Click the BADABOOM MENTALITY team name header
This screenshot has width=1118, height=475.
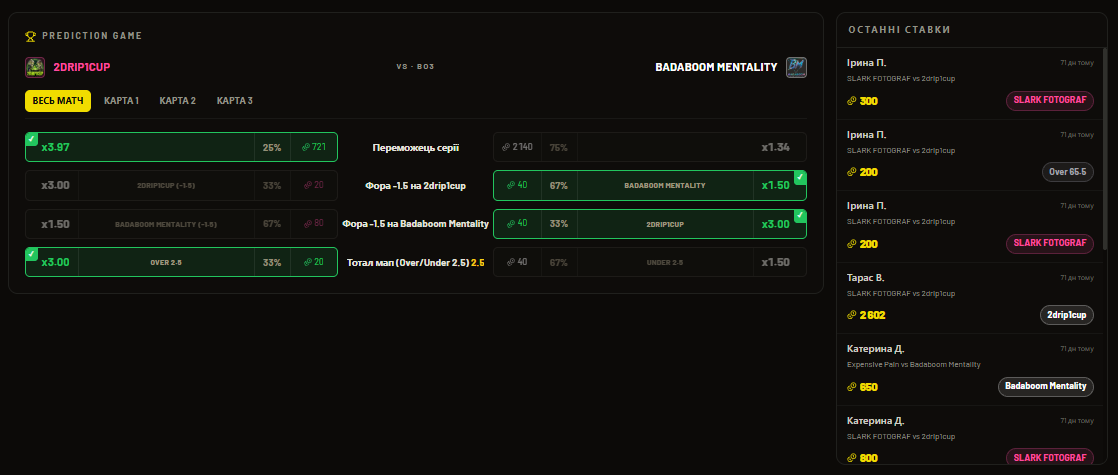716,67
